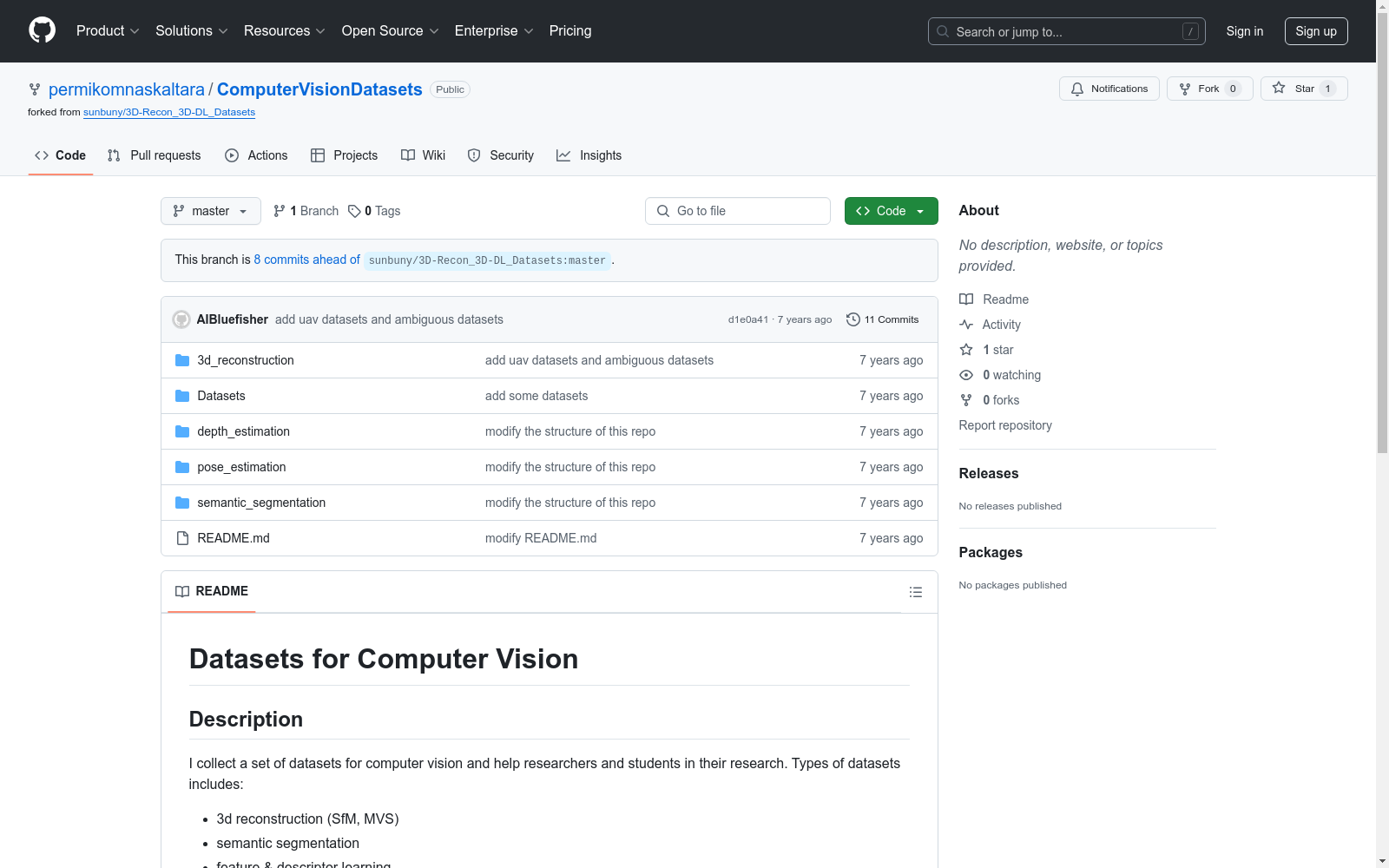Open Readme link in About sidebar
The width and height of the screenshot is (1389, 868).
[994, 299]
